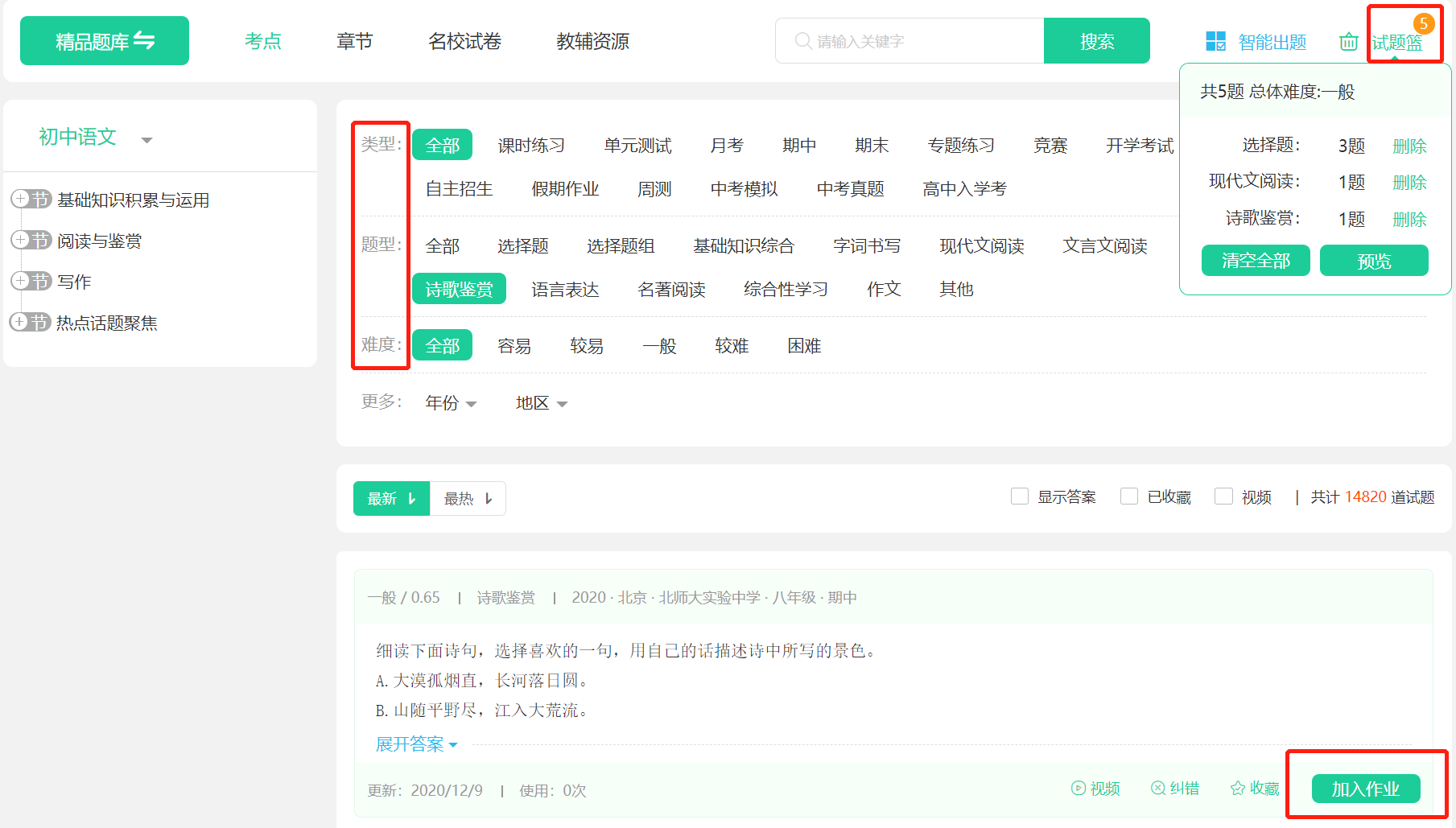The height and width of the screenshot is (828, 1456).
Task: Click the 加入作业 button
Action: tap(1366, 789)
